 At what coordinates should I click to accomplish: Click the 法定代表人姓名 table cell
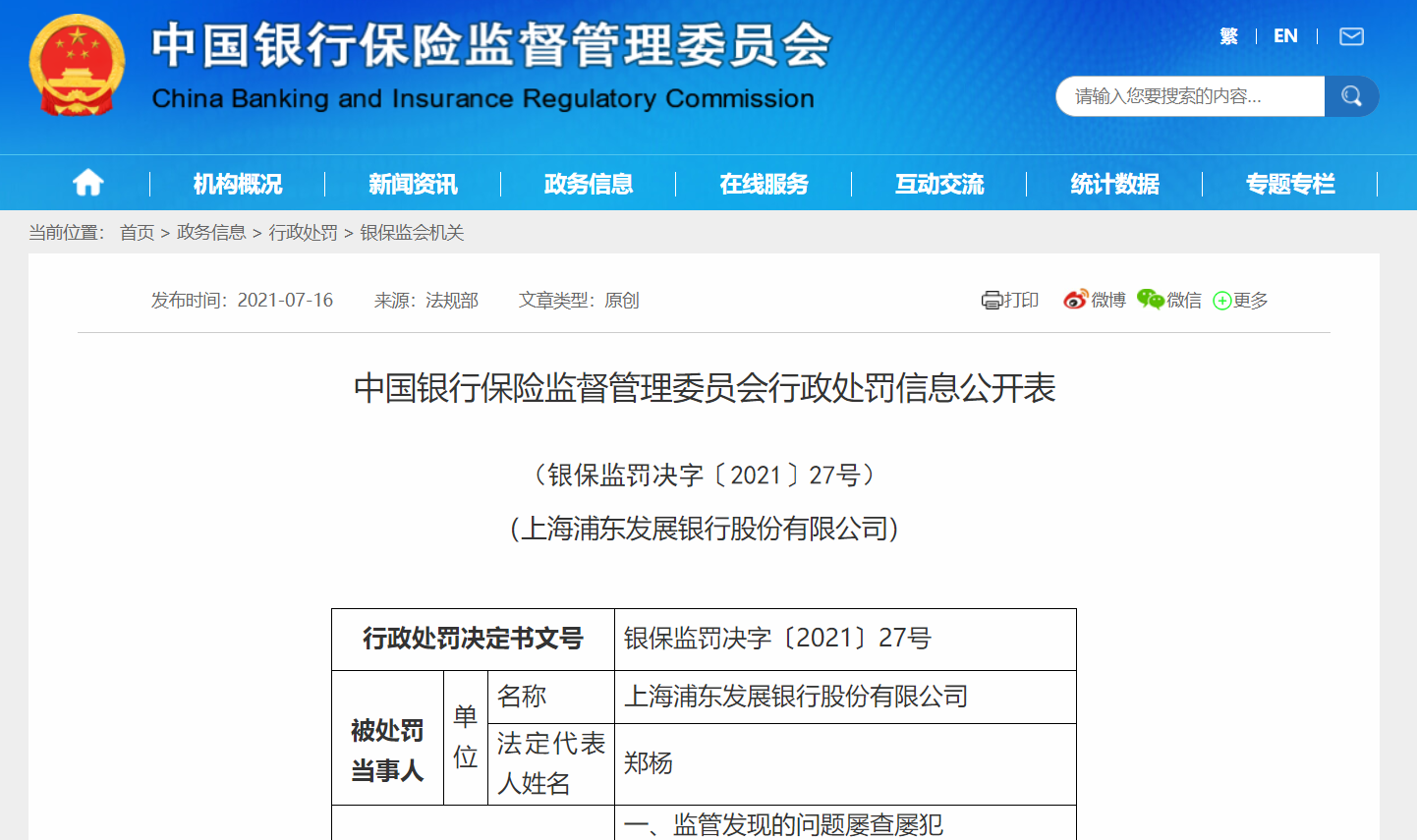click(x=551, y=763)
